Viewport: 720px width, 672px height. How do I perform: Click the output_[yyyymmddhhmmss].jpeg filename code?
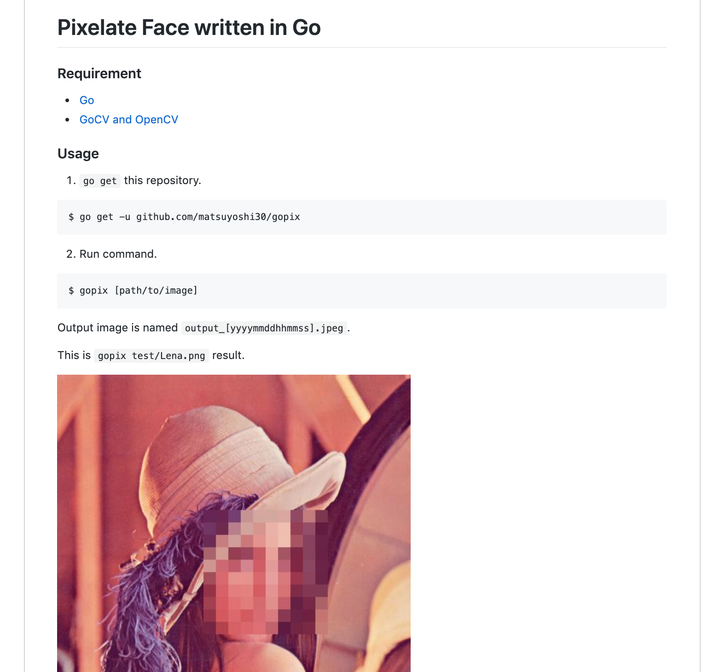pyautogui.click(x=264, y=328)
